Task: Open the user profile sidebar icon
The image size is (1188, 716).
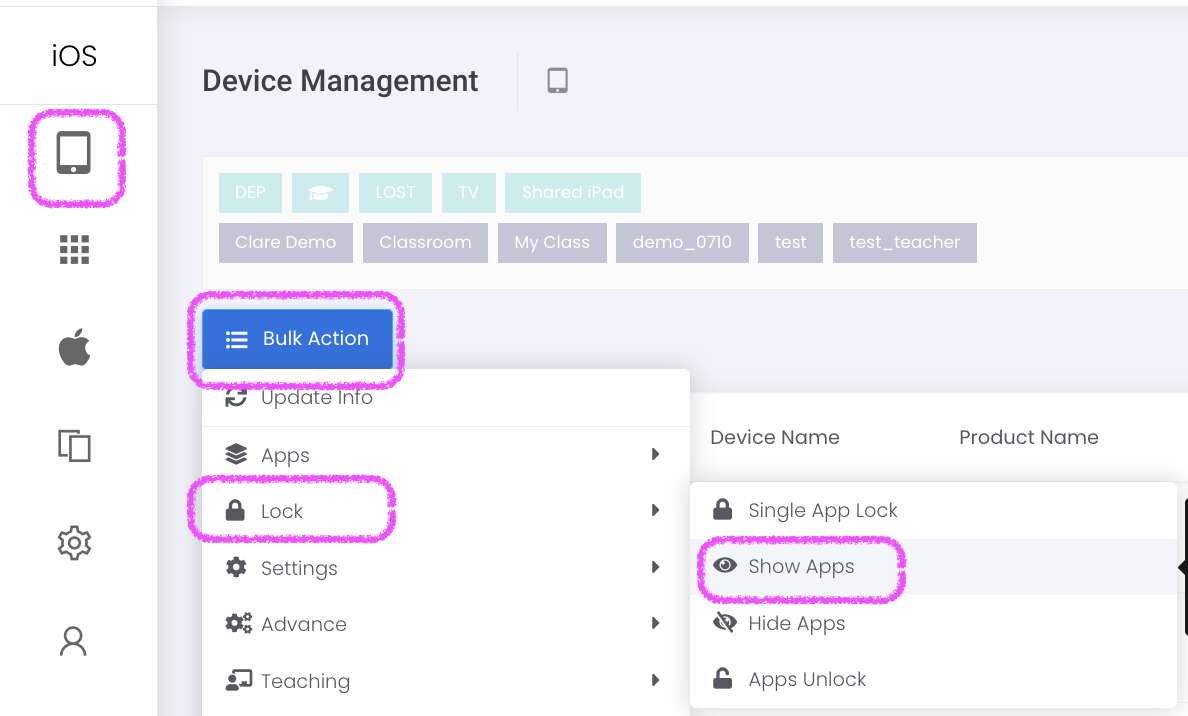Action: (73, 641)
